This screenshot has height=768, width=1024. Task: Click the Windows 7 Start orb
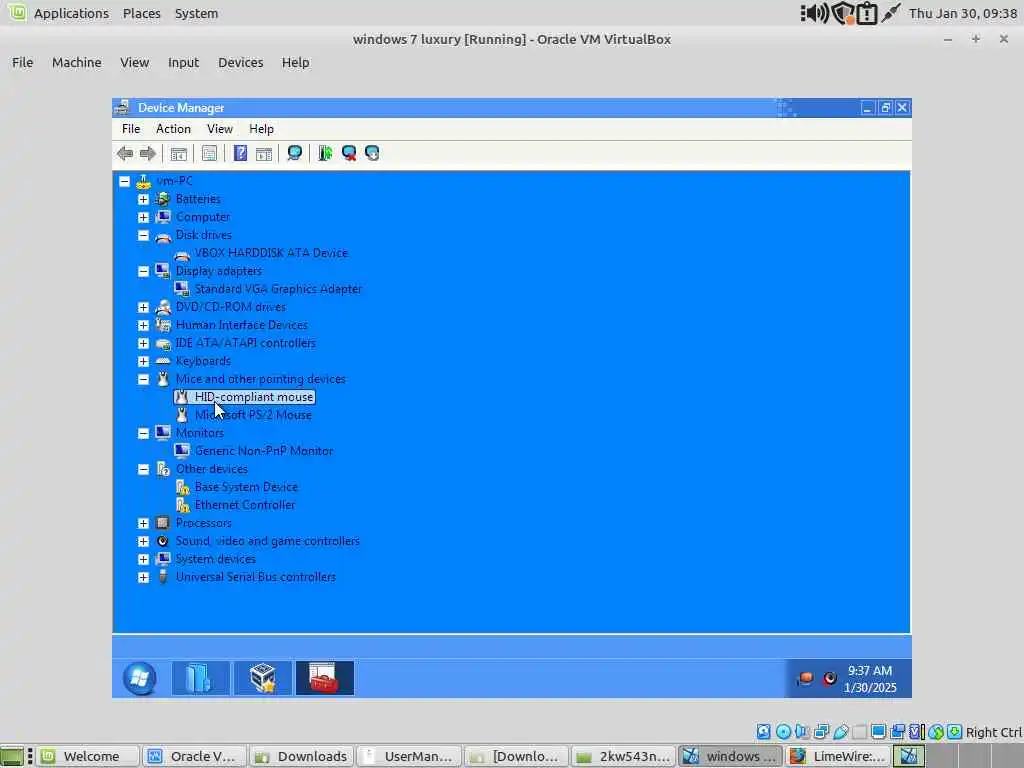pos(140,678)
